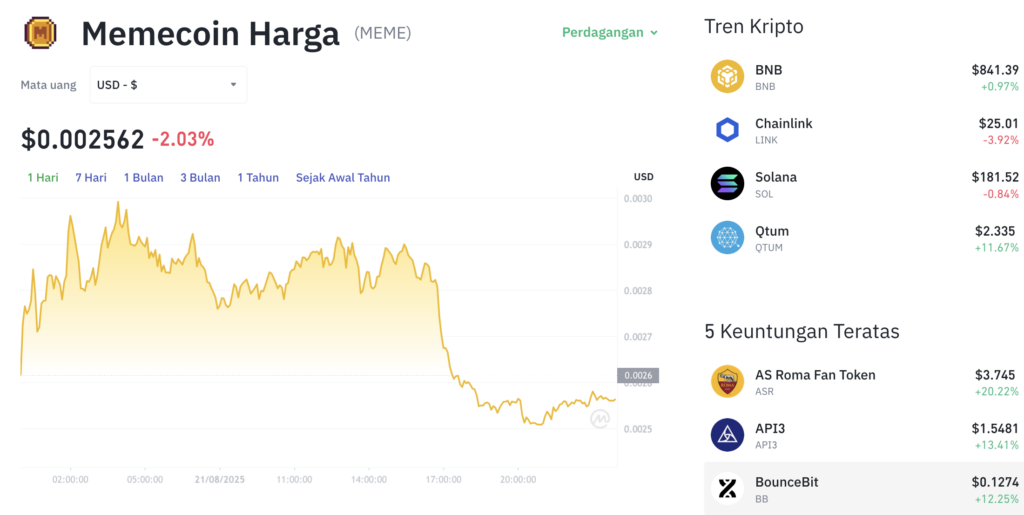1024x515 pixels.
Task: Open the USD - $ currency selector
Action: pyautogui.click(x=167, y=85)
